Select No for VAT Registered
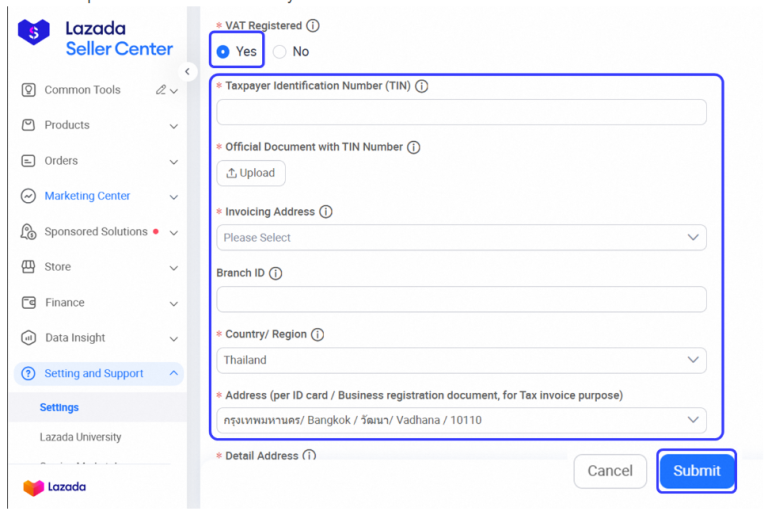This screenshot has width=768, height=515. pyautogui.click(x=280, y=52)
